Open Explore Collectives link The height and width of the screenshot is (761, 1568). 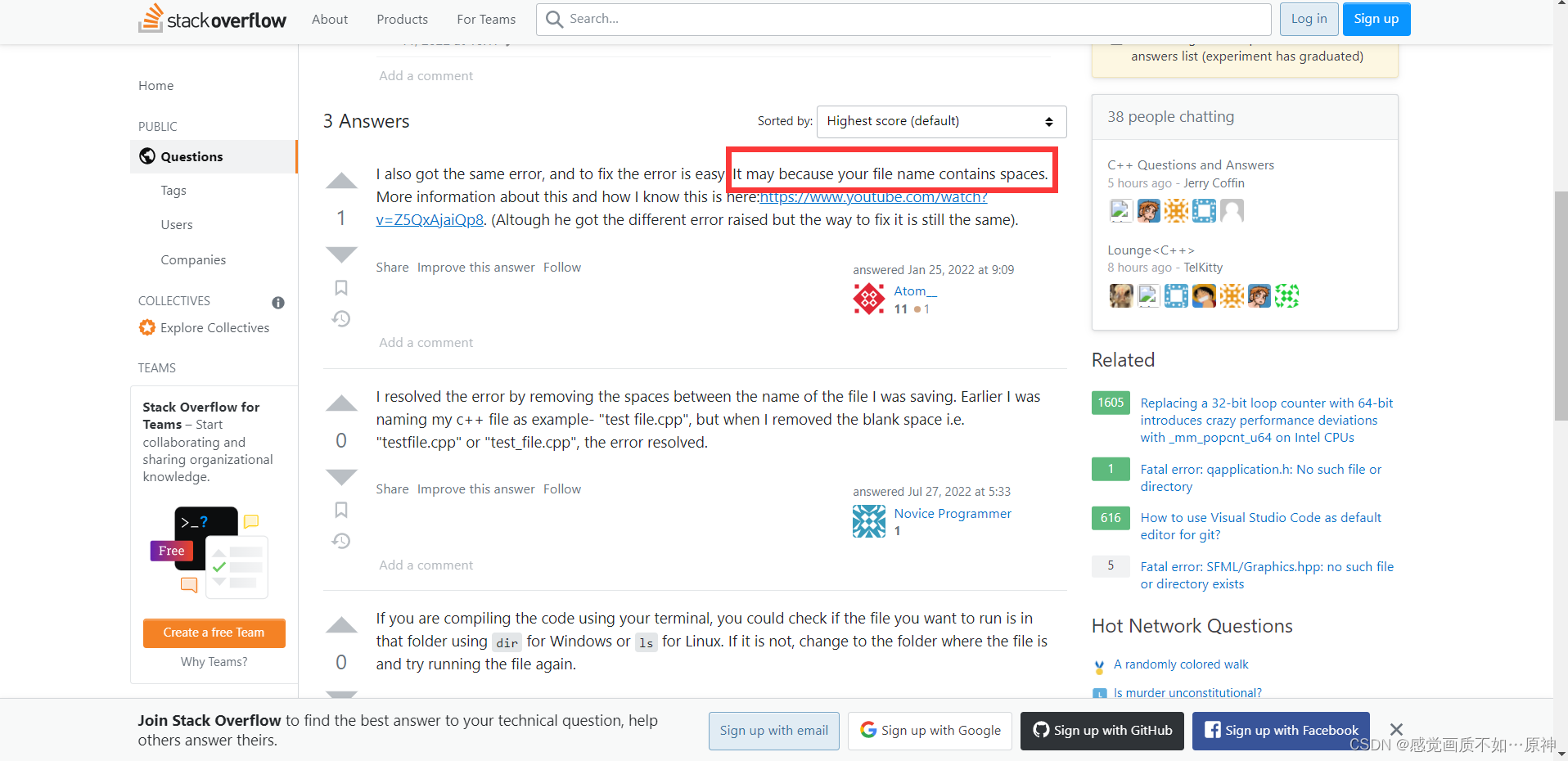click(214, 327)
